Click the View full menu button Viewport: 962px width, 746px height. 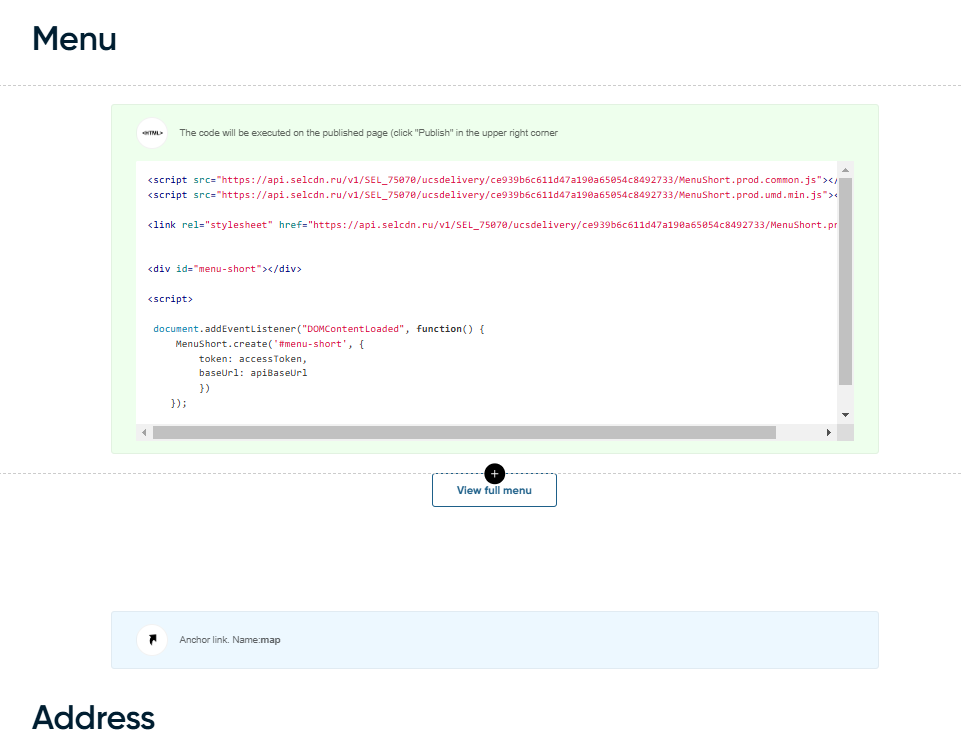point(494,490)
